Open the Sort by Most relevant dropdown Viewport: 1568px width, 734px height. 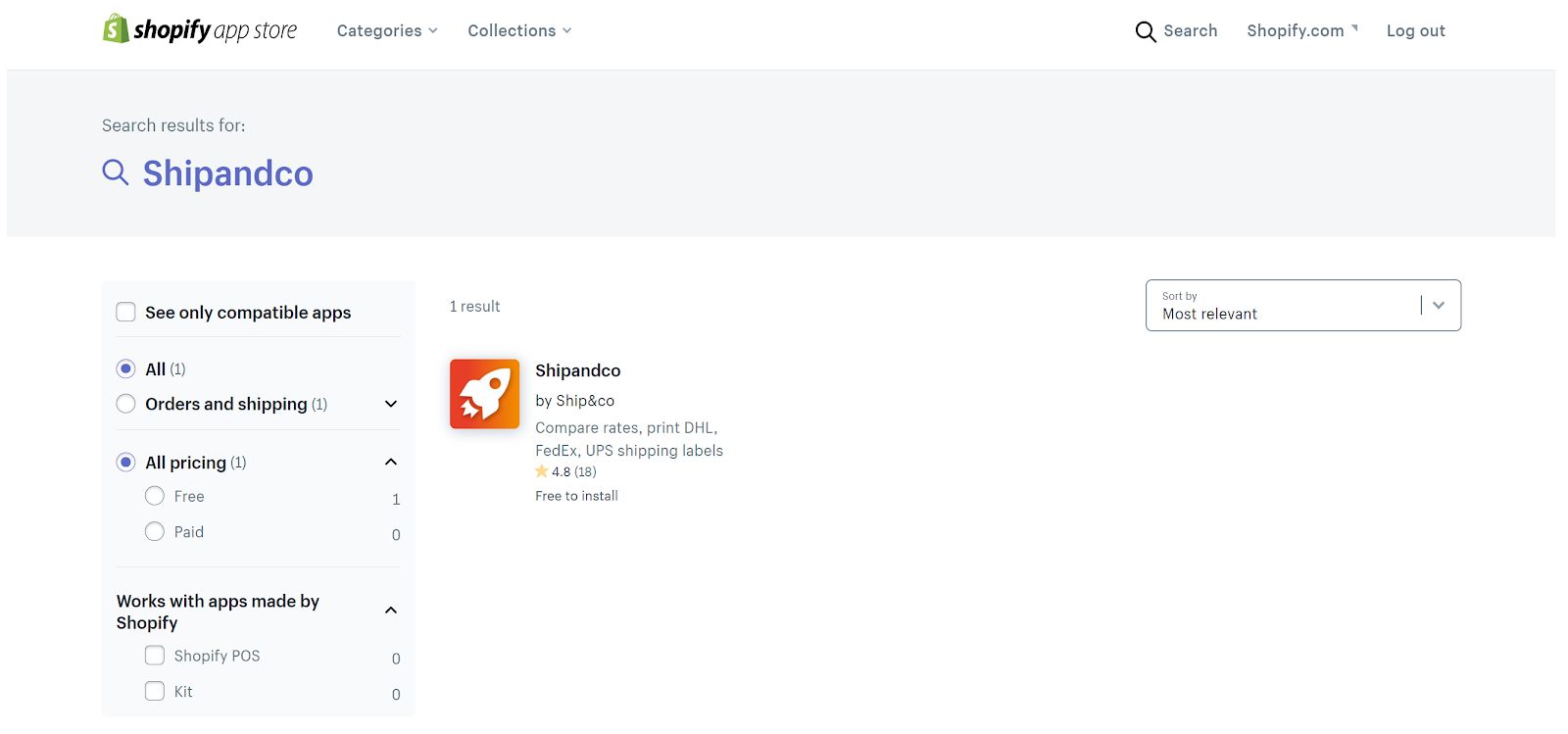coord(1303,306)
